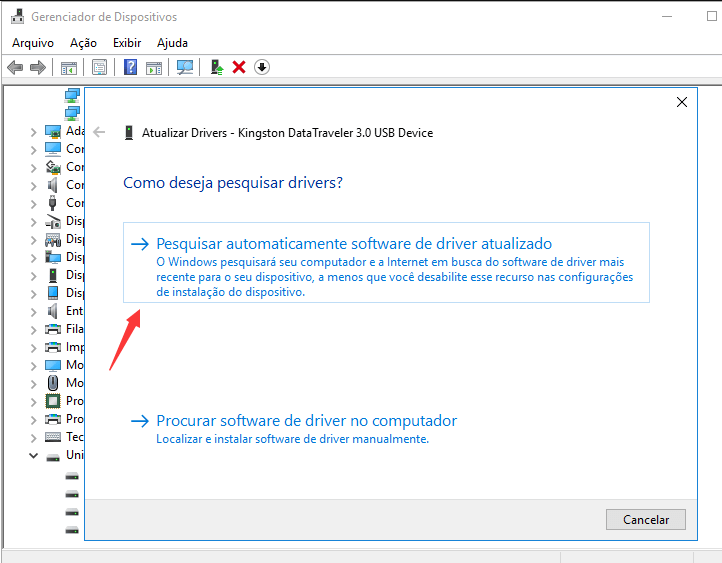The width and height of the screenshot is (722, 563).
Task: Select the "Tec" tree row label
Action: click(75, 436)
